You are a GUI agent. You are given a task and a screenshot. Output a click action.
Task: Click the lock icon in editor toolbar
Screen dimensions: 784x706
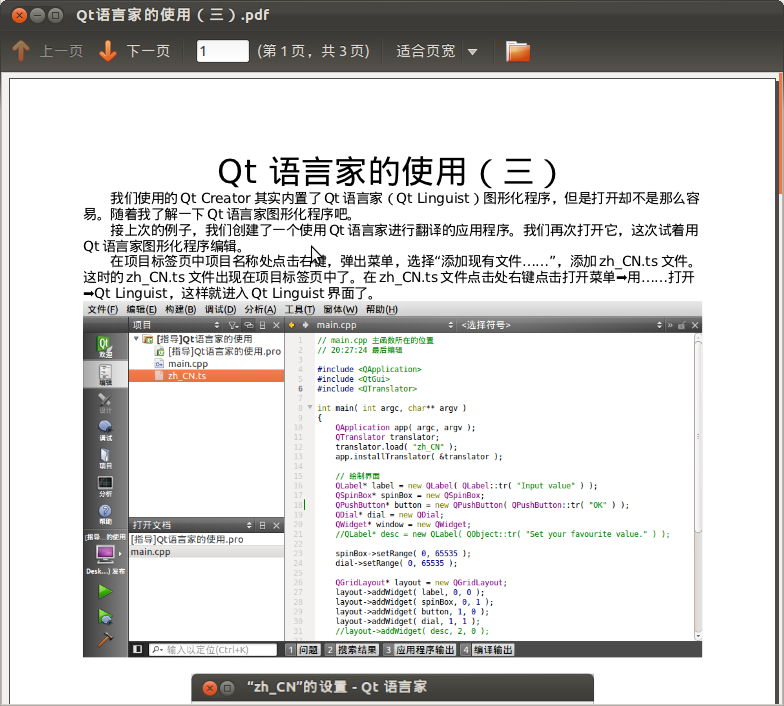[682, 326]
